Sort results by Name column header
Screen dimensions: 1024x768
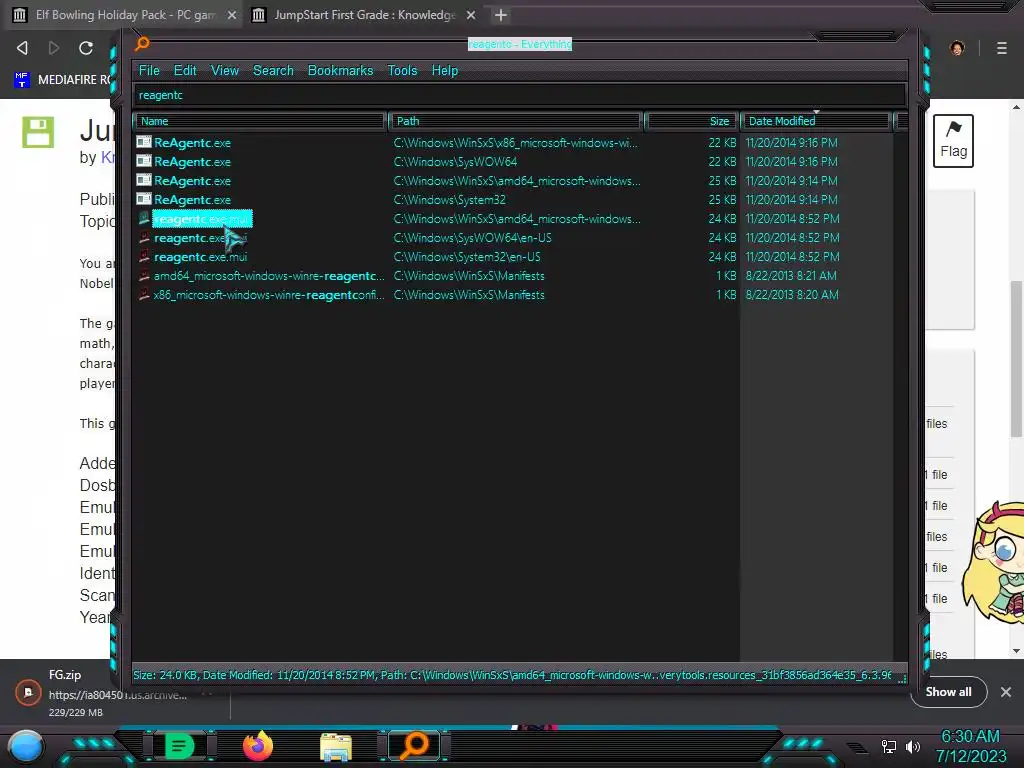pos(260,121)
